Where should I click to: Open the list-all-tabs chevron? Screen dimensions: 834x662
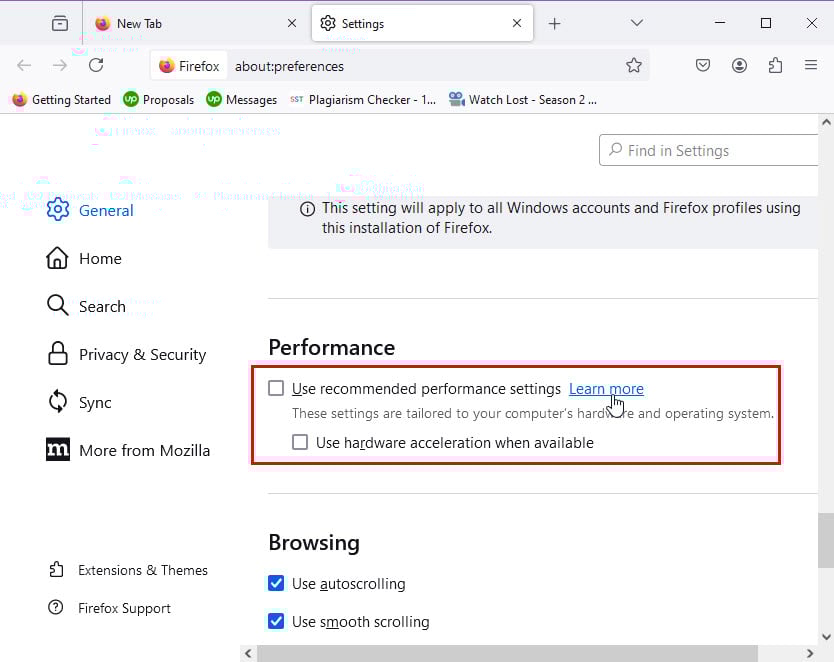tap(637, 22)
